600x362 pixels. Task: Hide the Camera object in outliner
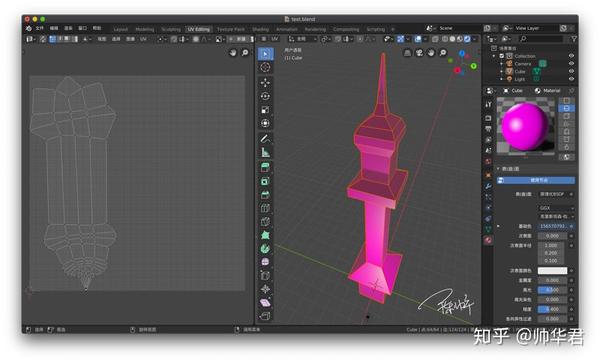[571, 64]
